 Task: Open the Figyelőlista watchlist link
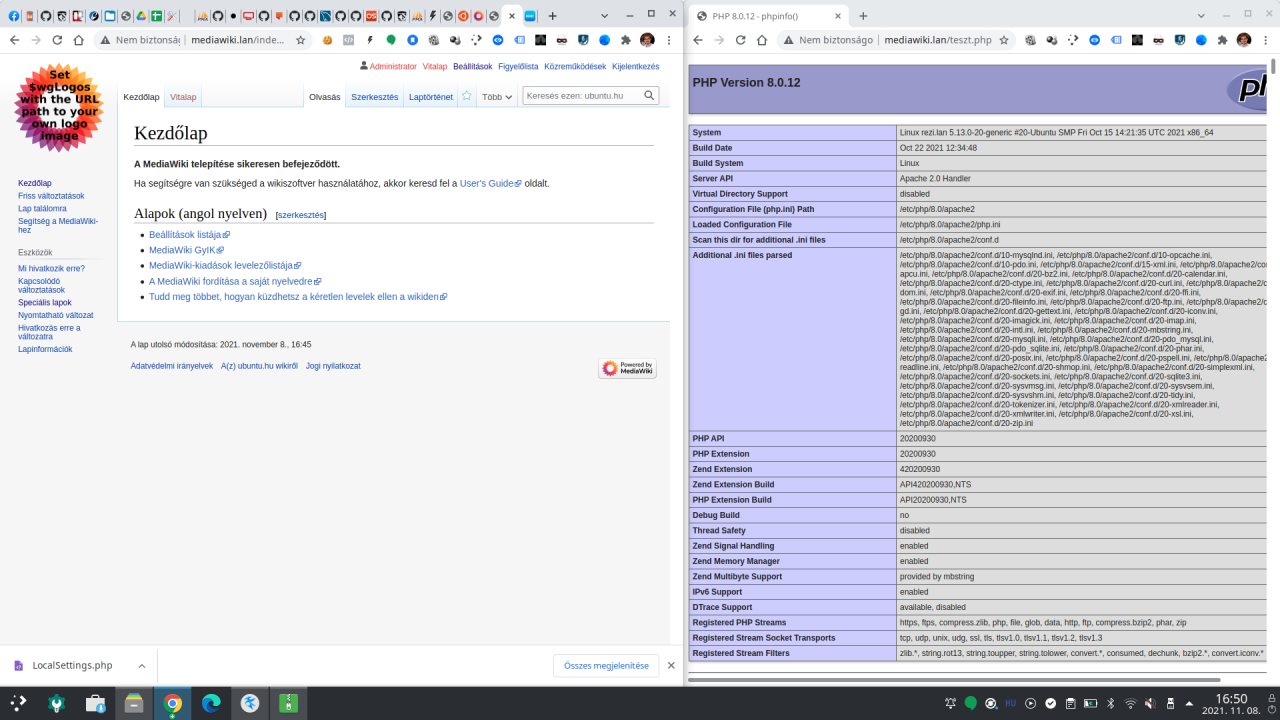[x=518, y=66]
